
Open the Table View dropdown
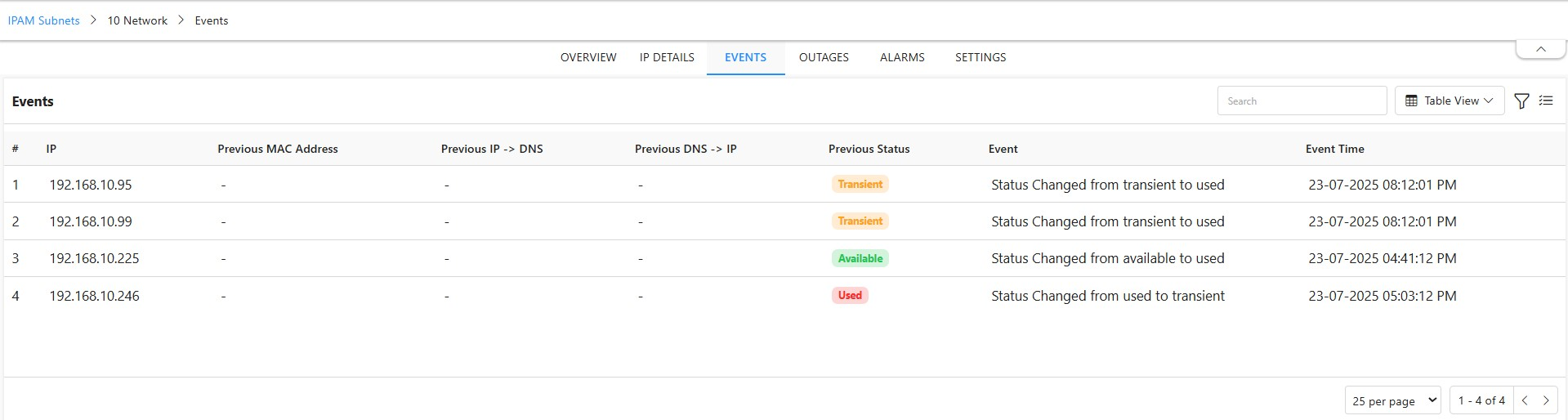coord(1449,101)
